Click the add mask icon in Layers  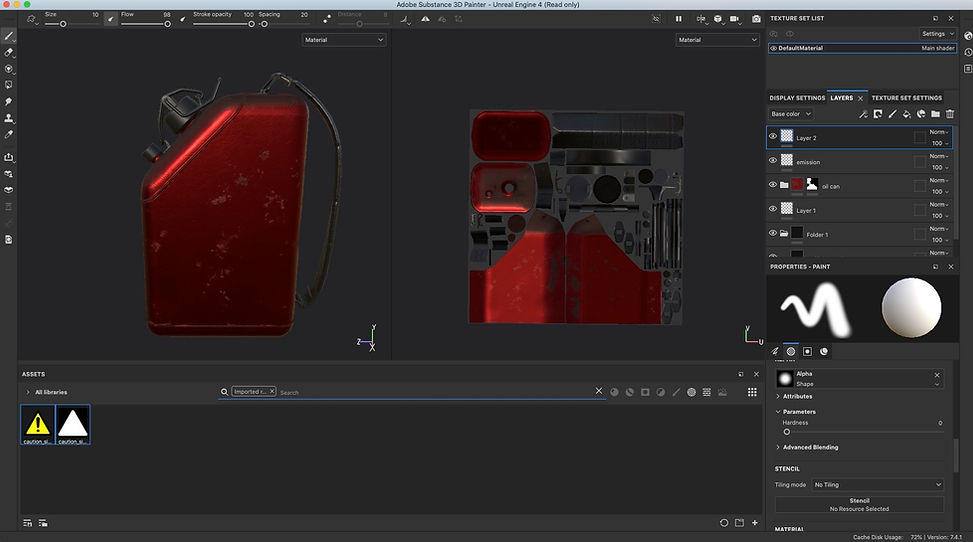coord(877,114)
